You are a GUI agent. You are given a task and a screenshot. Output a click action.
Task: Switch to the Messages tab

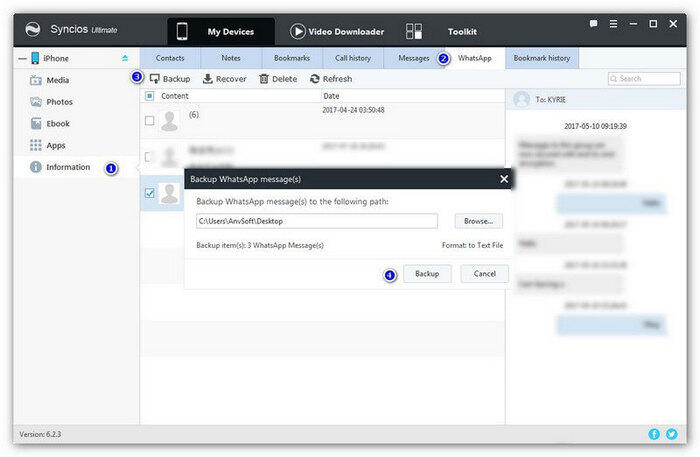tap(413, 58)
